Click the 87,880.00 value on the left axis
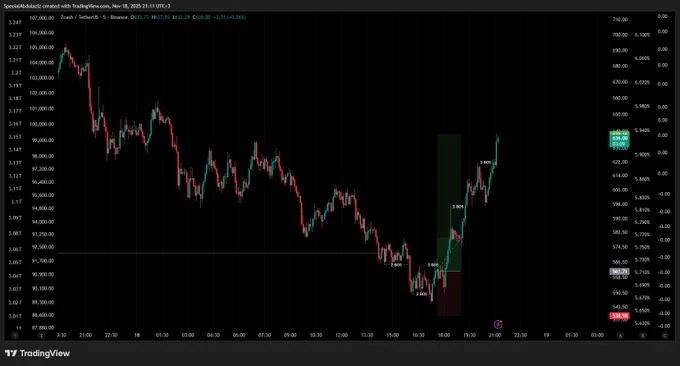680x366 pixels. point(42,328)
